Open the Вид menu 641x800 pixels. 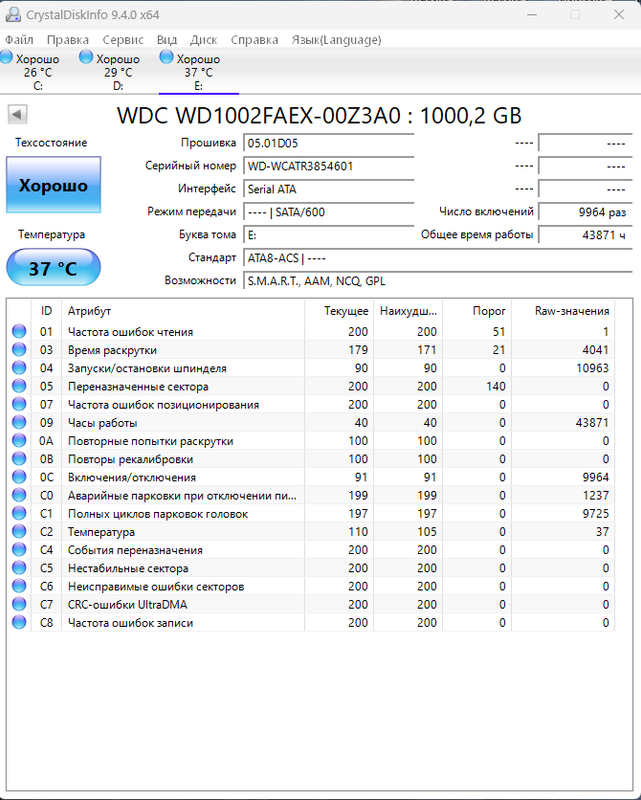(167, 40)
